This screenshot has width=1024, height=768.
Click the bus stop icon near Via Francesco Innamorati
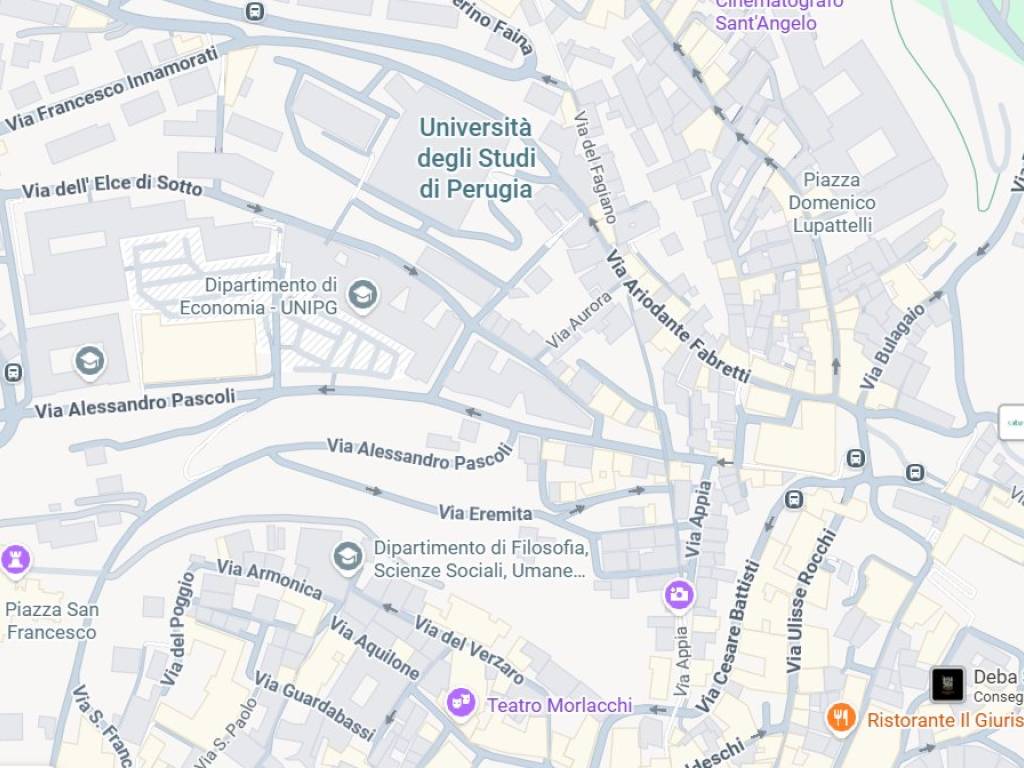coord(255,11)
